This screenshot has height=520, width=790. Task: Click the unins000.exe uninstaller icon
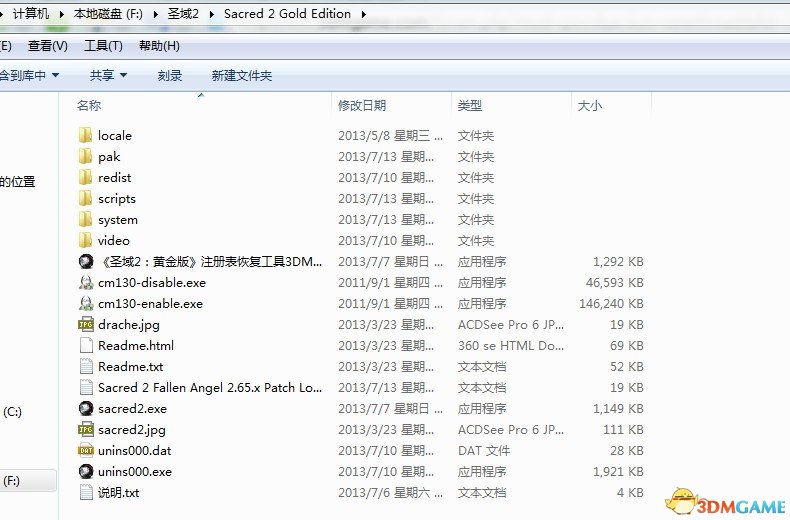click(86, 471)
